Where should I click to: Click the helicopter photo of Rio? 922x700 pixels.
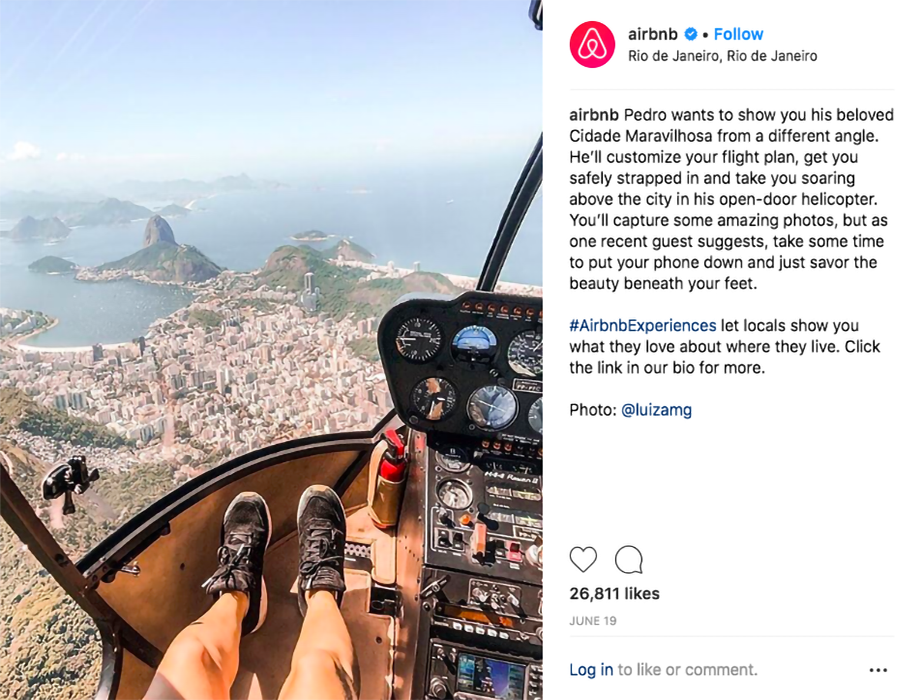click(271, 350)
